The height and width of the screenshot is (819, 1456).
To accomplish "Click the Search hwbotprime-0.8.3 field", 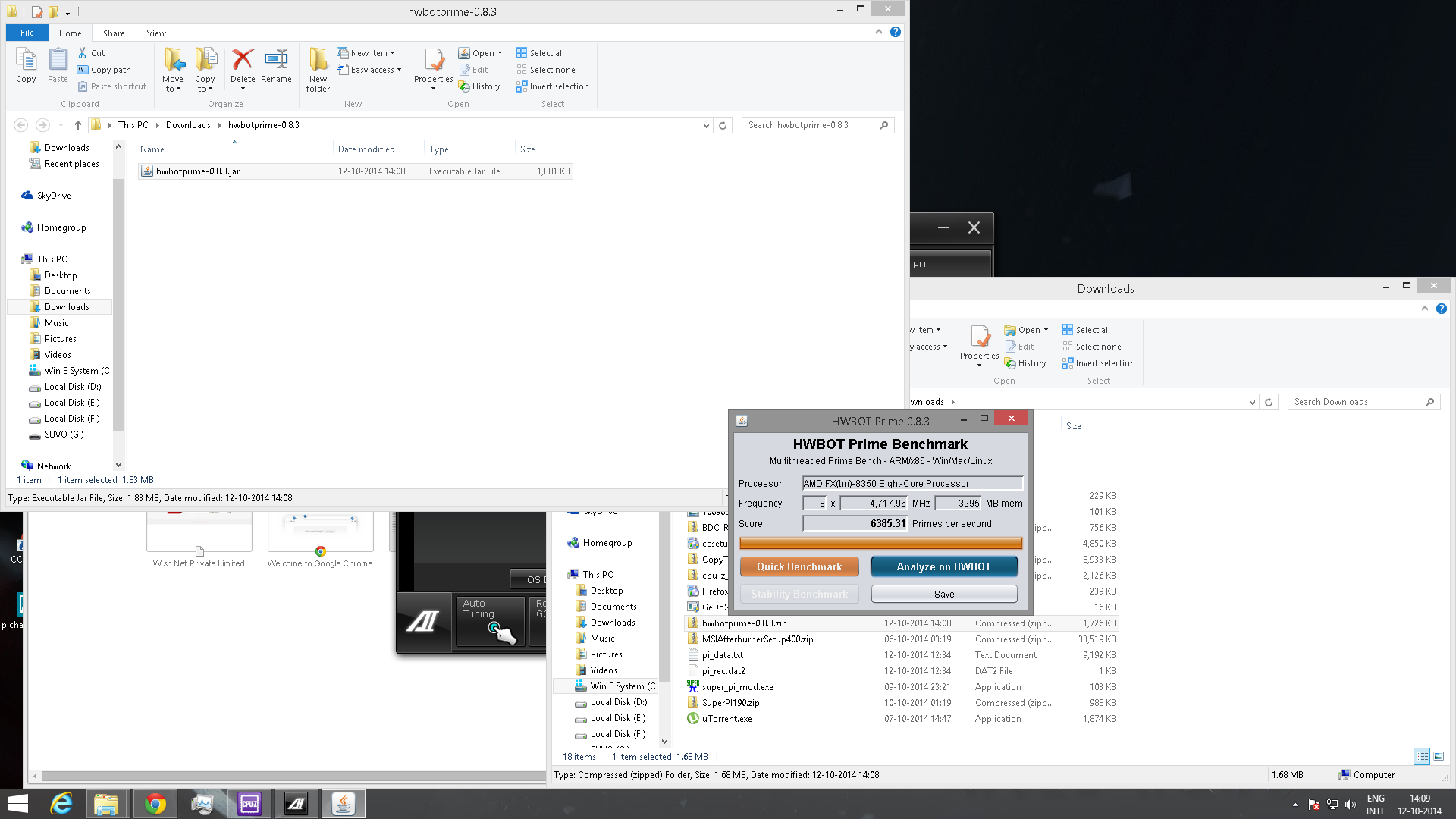I will coord(819,125).
